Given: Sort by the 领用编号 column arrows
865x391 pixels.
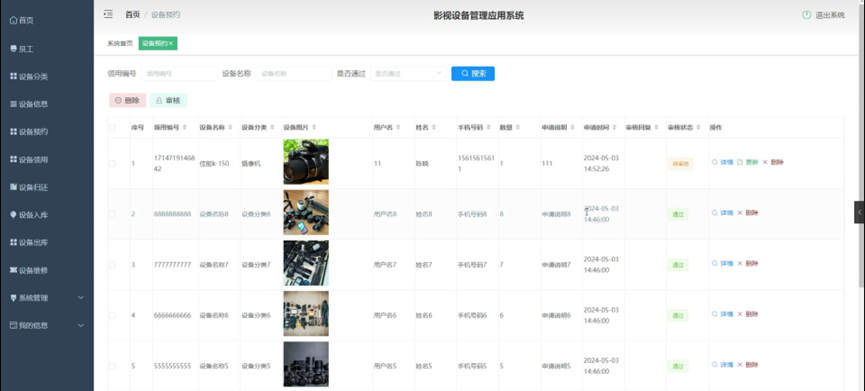Looking at the screenshot, I should click(x=185, y=127).
